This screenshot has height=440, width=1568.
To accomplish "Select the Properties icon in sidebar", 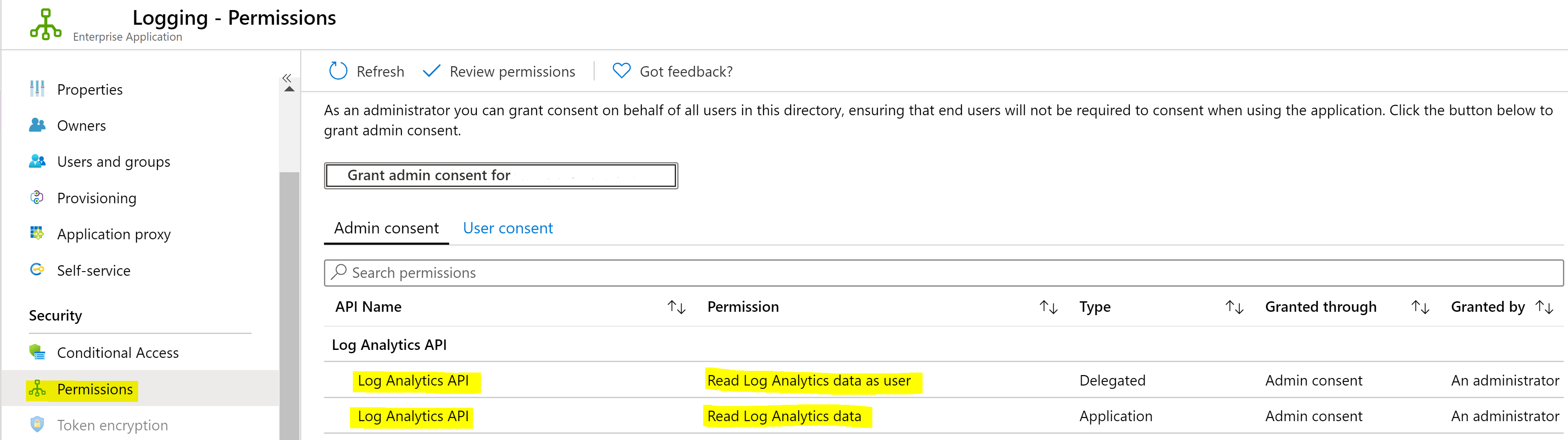I will tap(37, 89).
